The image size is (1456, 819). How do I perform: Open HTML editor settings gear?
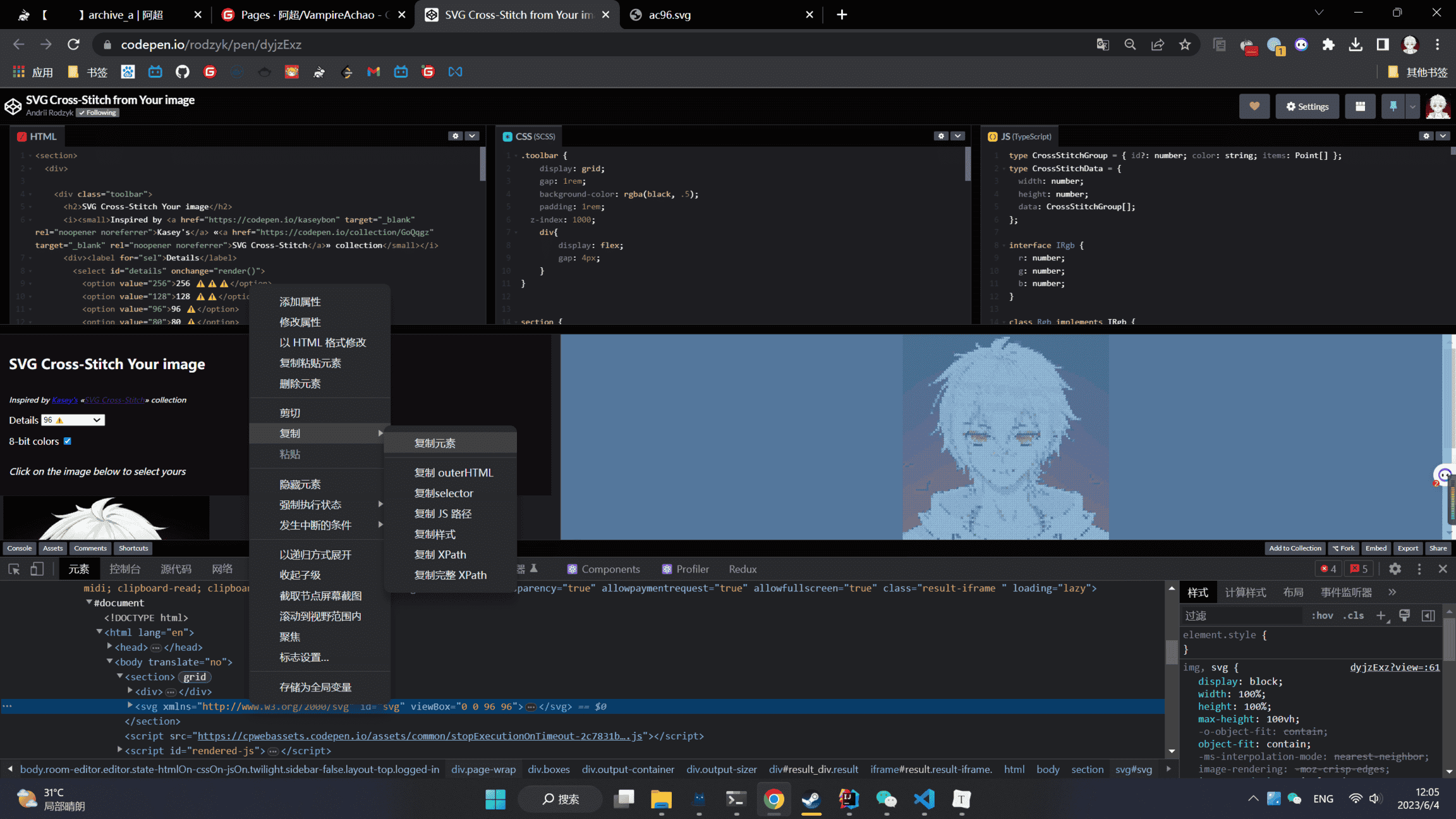point(455,136)
